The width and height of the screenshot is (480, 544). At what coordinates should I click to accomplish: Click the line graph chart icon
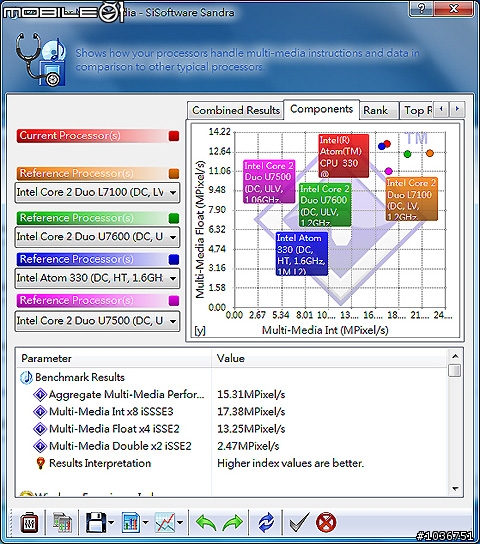pos(165,523)
